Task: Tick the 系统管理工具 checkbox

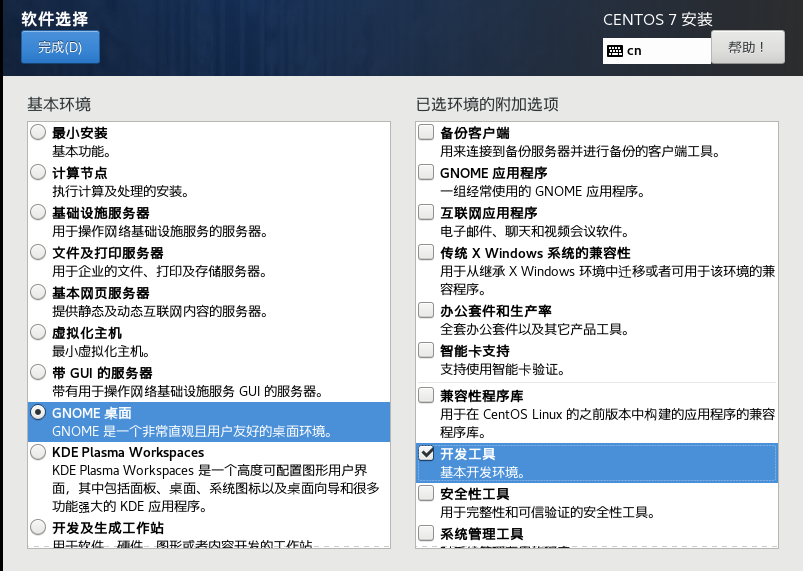Action: click(426, 533)
